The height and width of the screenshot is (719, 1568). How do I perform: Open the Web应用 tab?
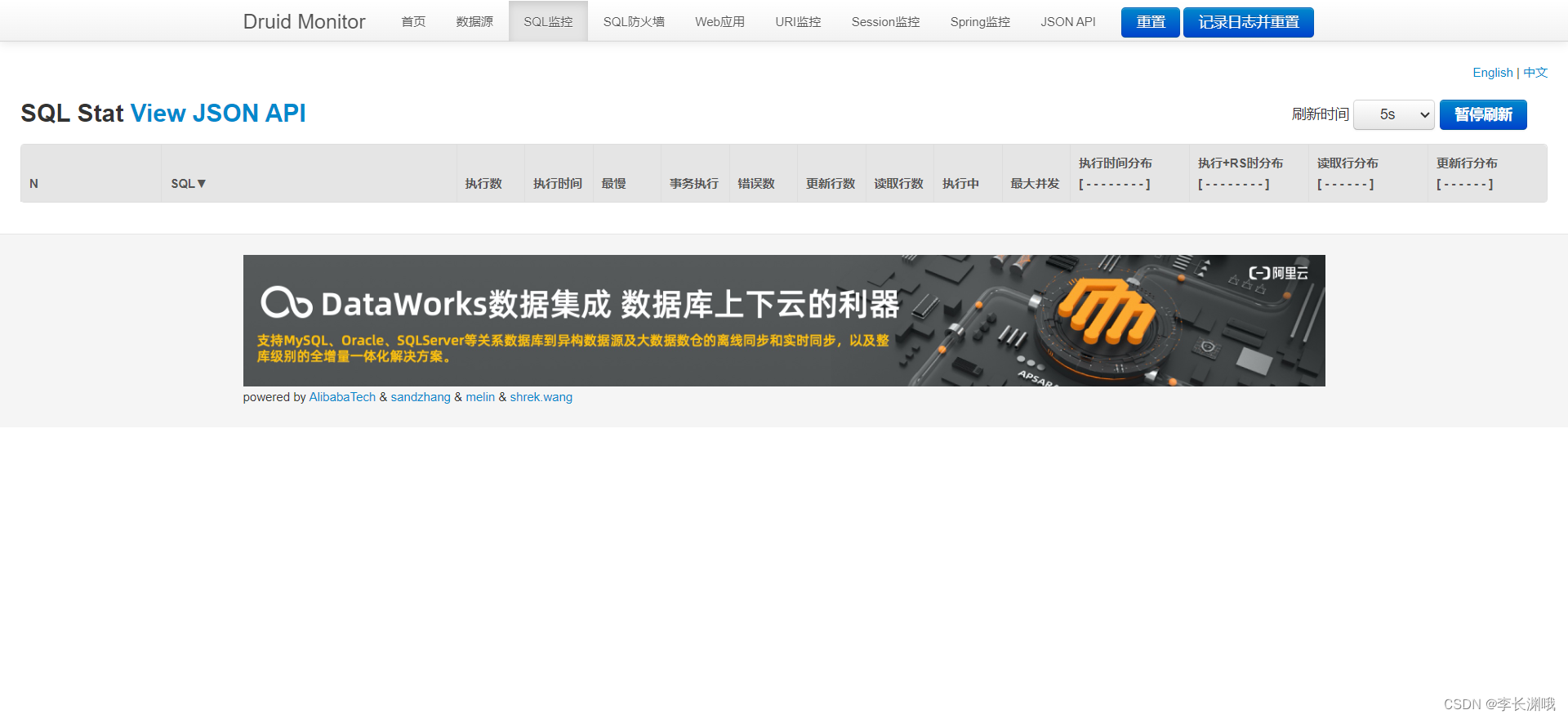point(719,21)
